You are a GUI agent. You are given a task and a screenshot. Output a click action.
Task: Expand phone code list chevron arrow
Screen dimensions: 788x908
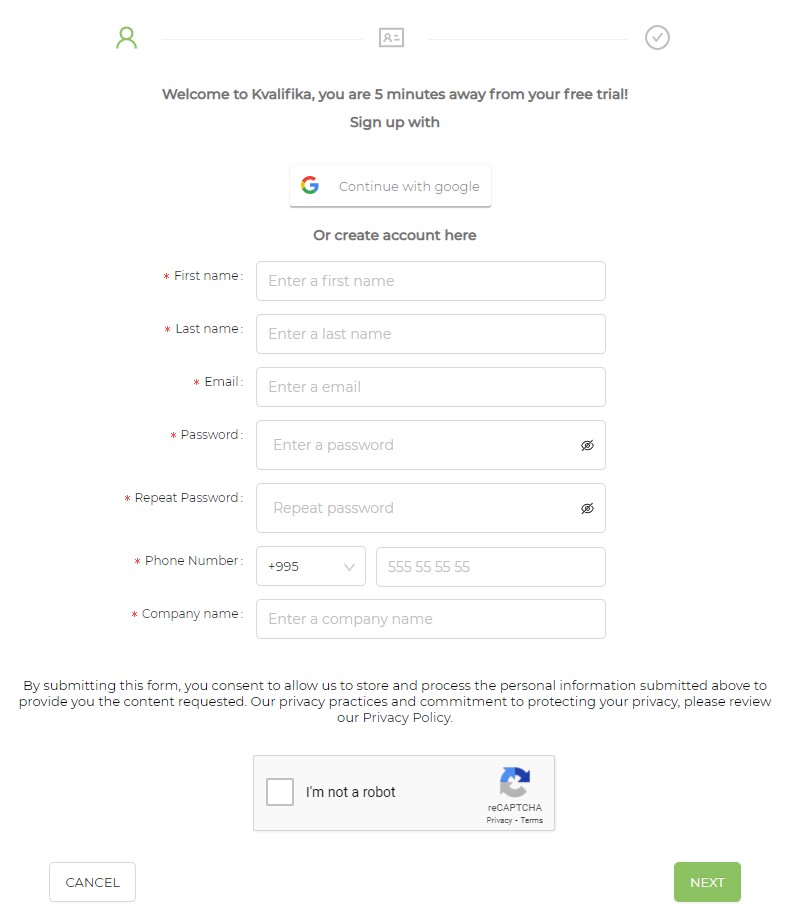[x=349, y=567]
